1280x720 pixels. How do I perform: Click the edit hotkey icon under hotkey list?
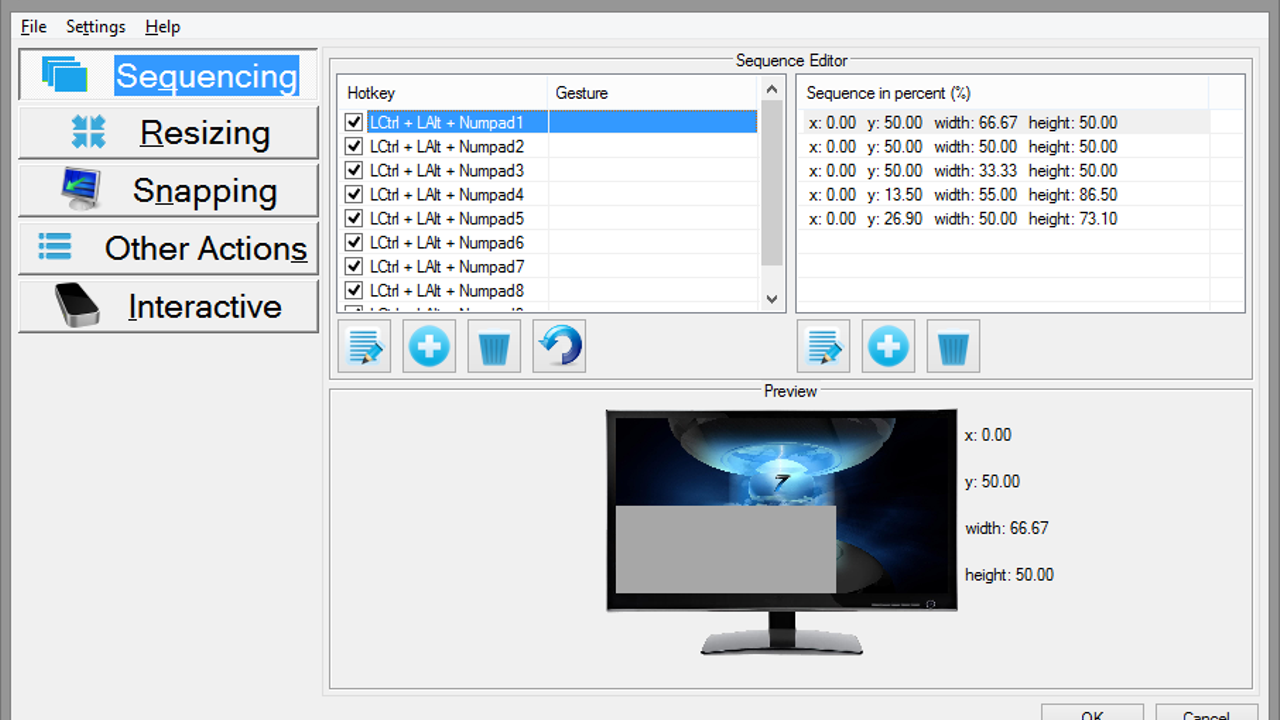coord(364,347)
